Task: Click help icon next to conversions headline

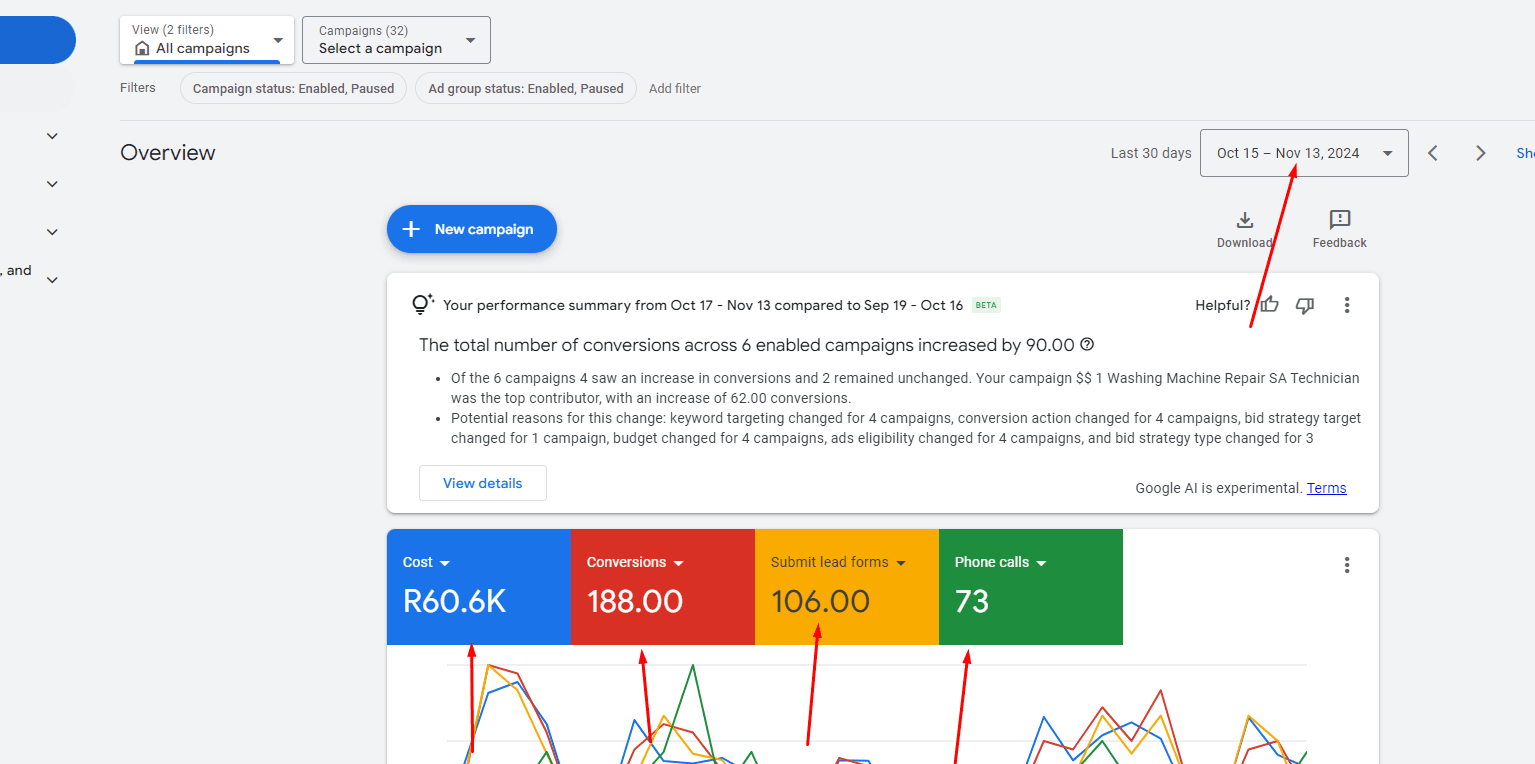Action: click(1087, 345)
